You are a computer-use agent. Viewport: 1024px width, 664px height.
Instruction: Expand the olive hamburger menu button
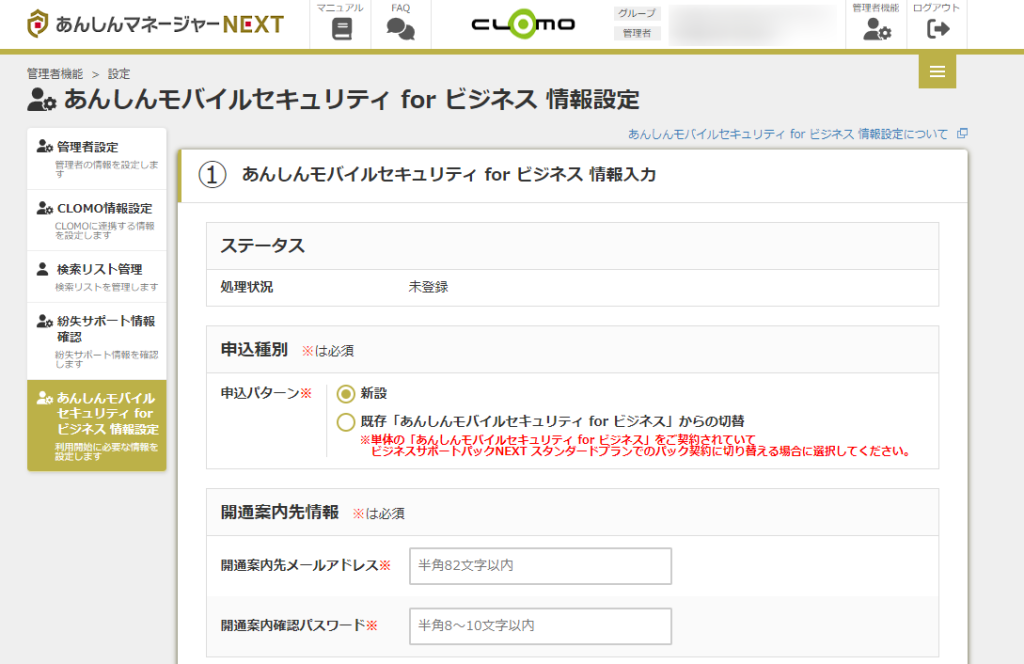click(x=937, y=71)
